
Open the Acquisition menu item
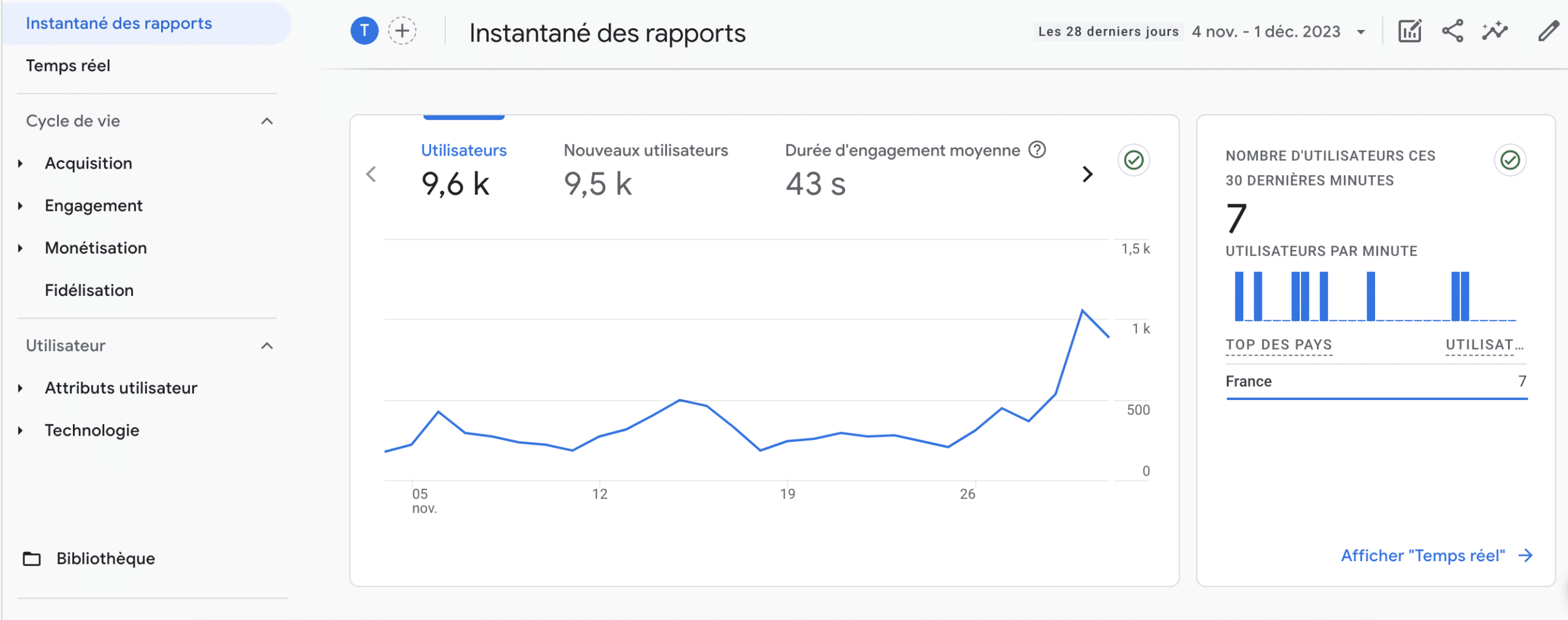pos(88,163)
